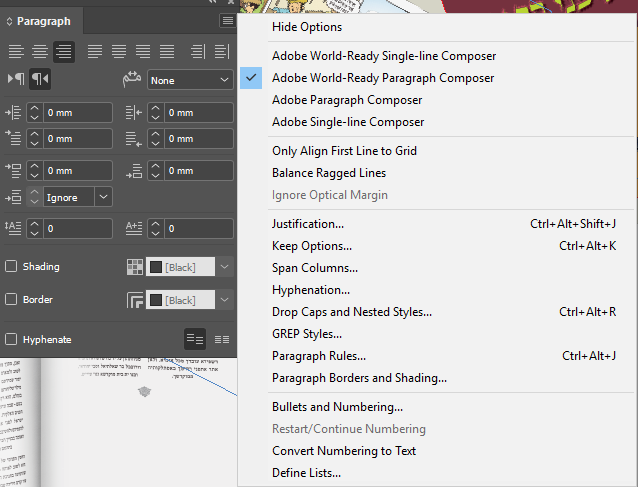Viewport: 638px width, 487px height.
Task: Click the Align center icon
Action: [x=40, y=51]
